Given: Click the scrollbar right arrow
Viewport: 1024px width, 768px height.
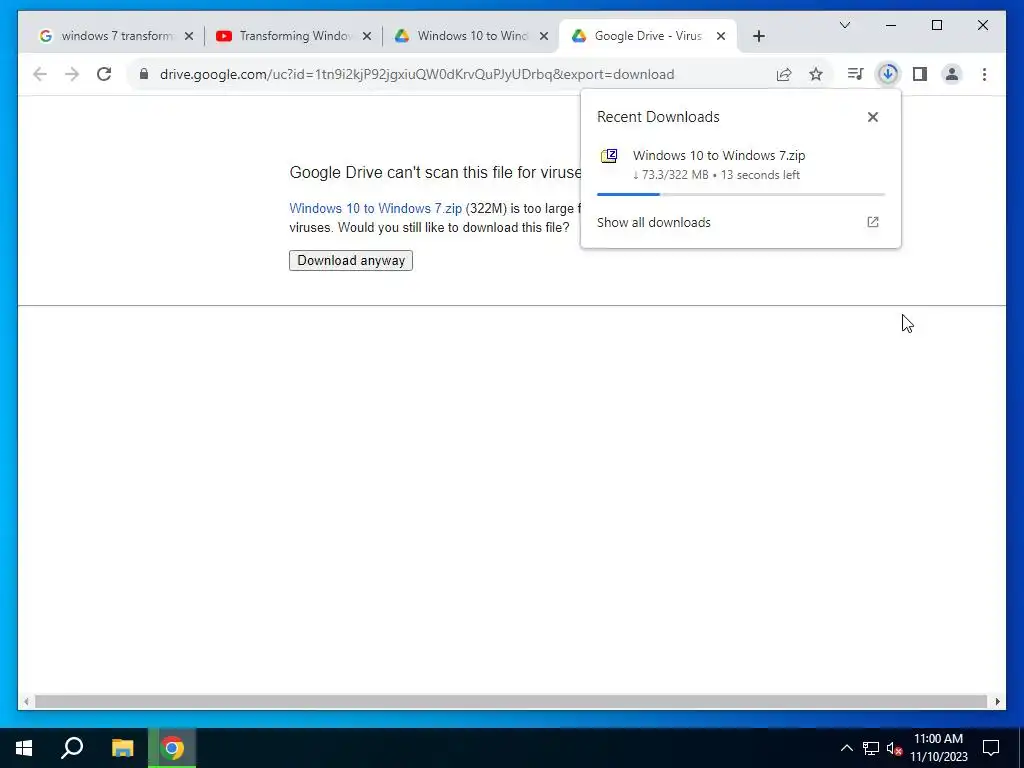Looking at the screenshot, I should [997, 701].
